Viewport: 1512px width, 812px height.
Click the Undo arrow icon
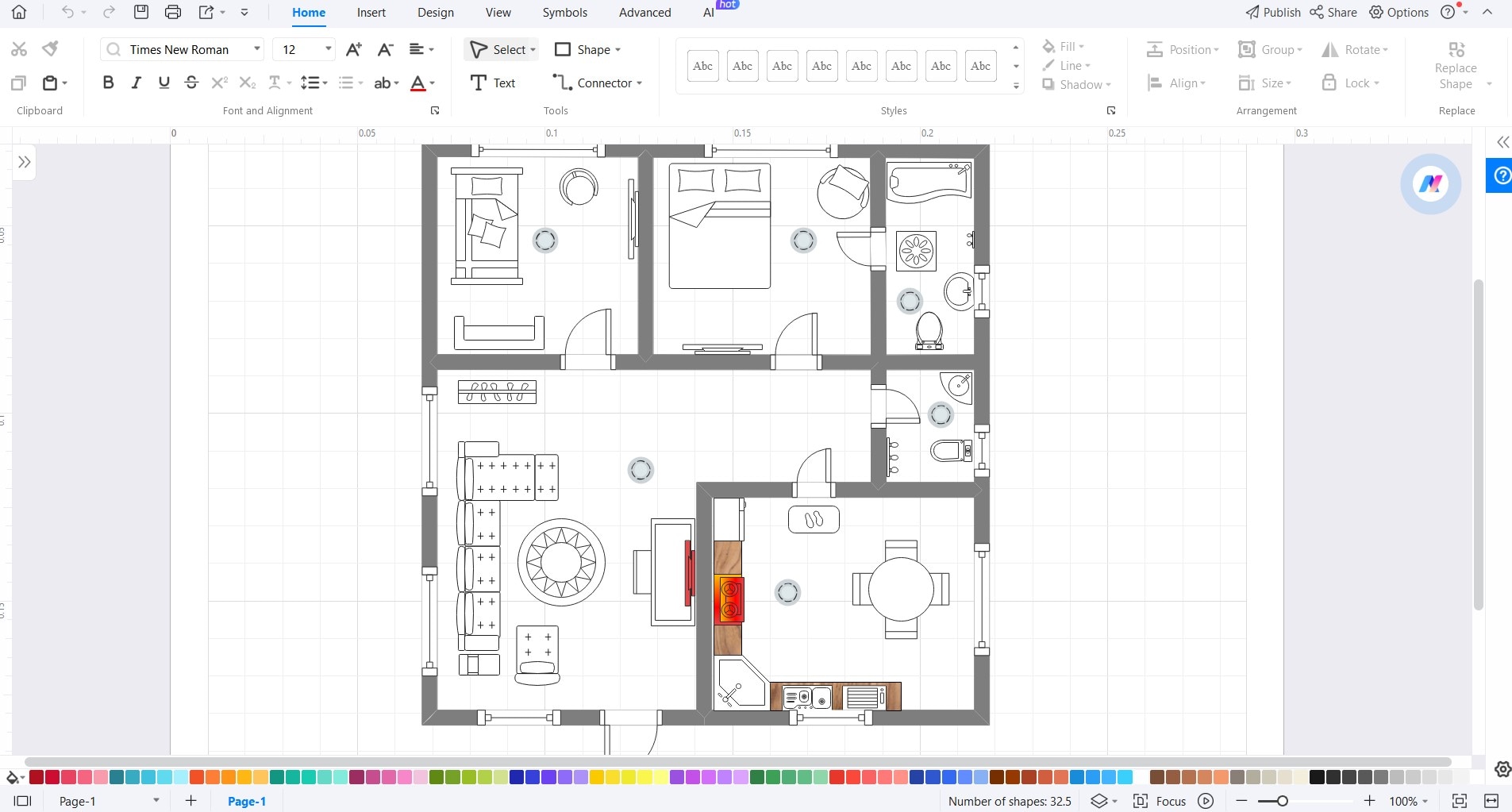click(68, 12)
